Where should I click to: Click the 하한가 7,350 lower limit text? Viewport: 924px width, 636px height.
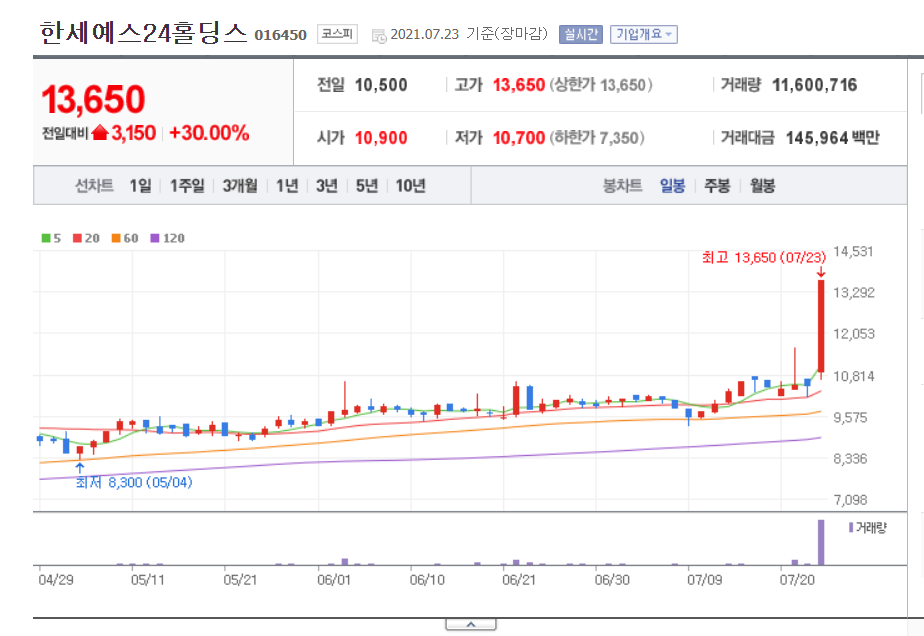597,138
